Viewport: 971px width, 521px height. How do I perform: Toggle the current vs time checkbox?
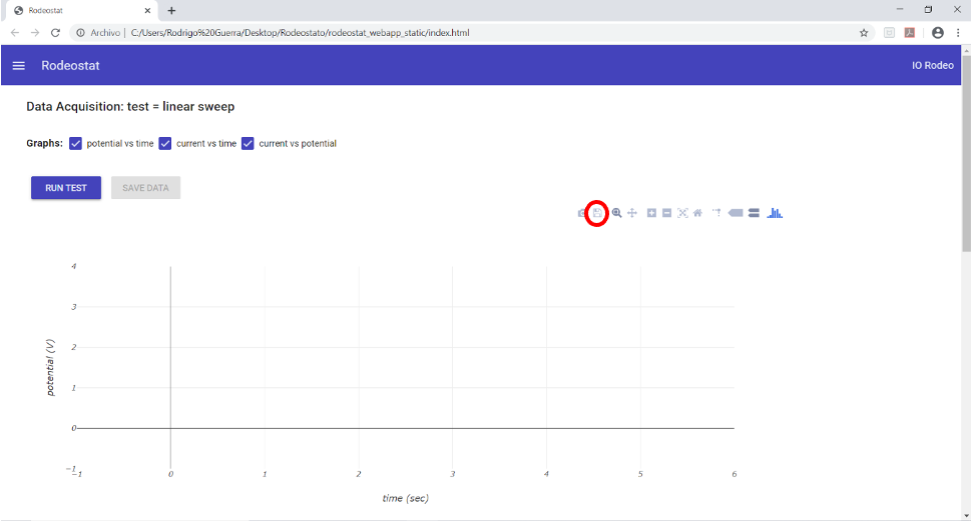pos(166,144)
